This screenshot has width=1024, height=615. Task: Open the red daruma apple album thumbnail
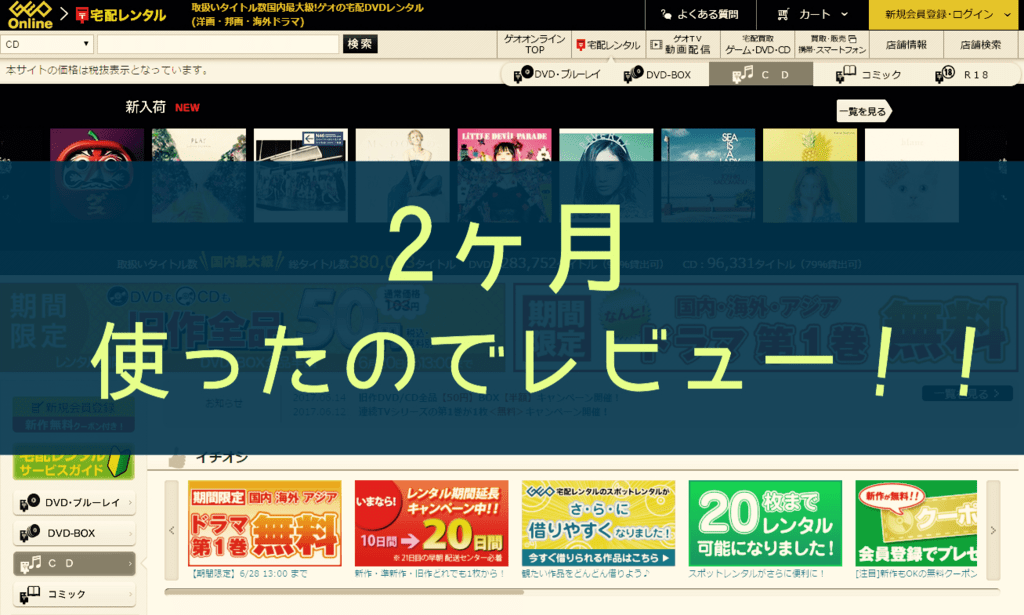97,175
